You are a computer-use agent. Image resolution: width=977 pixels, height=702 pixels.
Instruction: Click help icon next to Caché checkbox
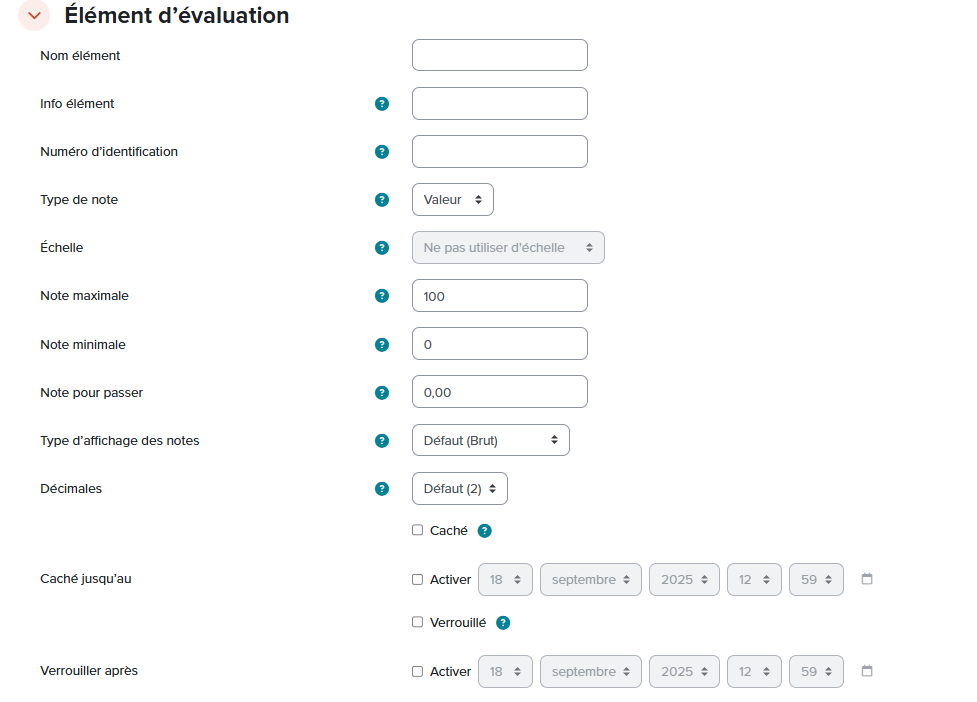coord(484,531)
